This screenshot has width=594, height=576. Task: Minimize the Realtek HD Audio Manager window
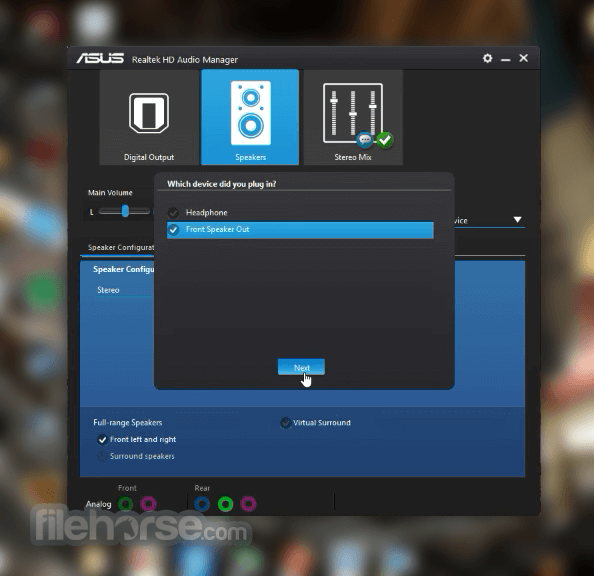(505, 59)
